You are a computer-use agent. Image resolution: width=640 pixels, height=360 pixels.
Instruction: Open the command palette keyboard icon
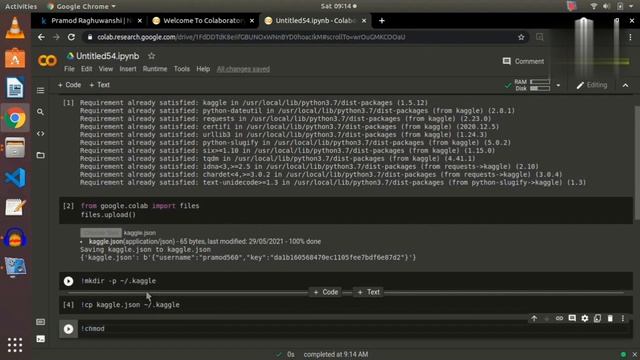click(40, 322)
